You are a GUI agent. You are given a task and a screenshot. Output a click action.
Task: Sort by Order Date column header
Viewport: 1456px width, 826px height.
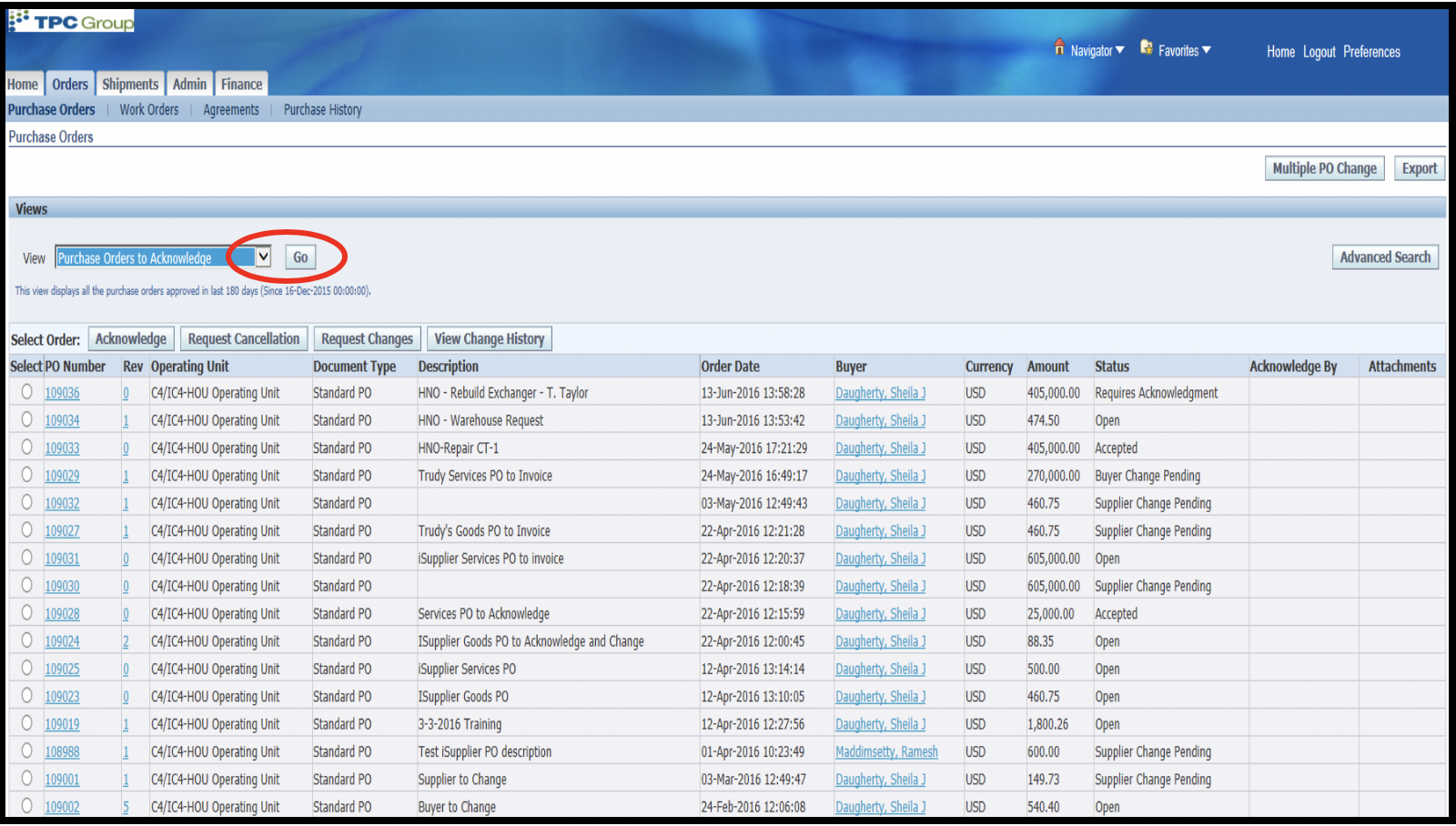(x=730, y=366)
